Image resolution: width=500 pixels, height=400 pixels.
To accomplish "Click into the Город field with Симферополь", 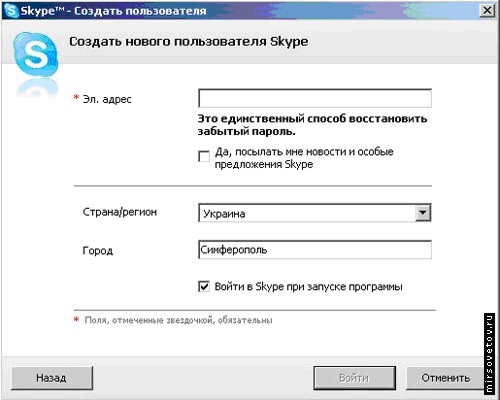I will point(315,250).
